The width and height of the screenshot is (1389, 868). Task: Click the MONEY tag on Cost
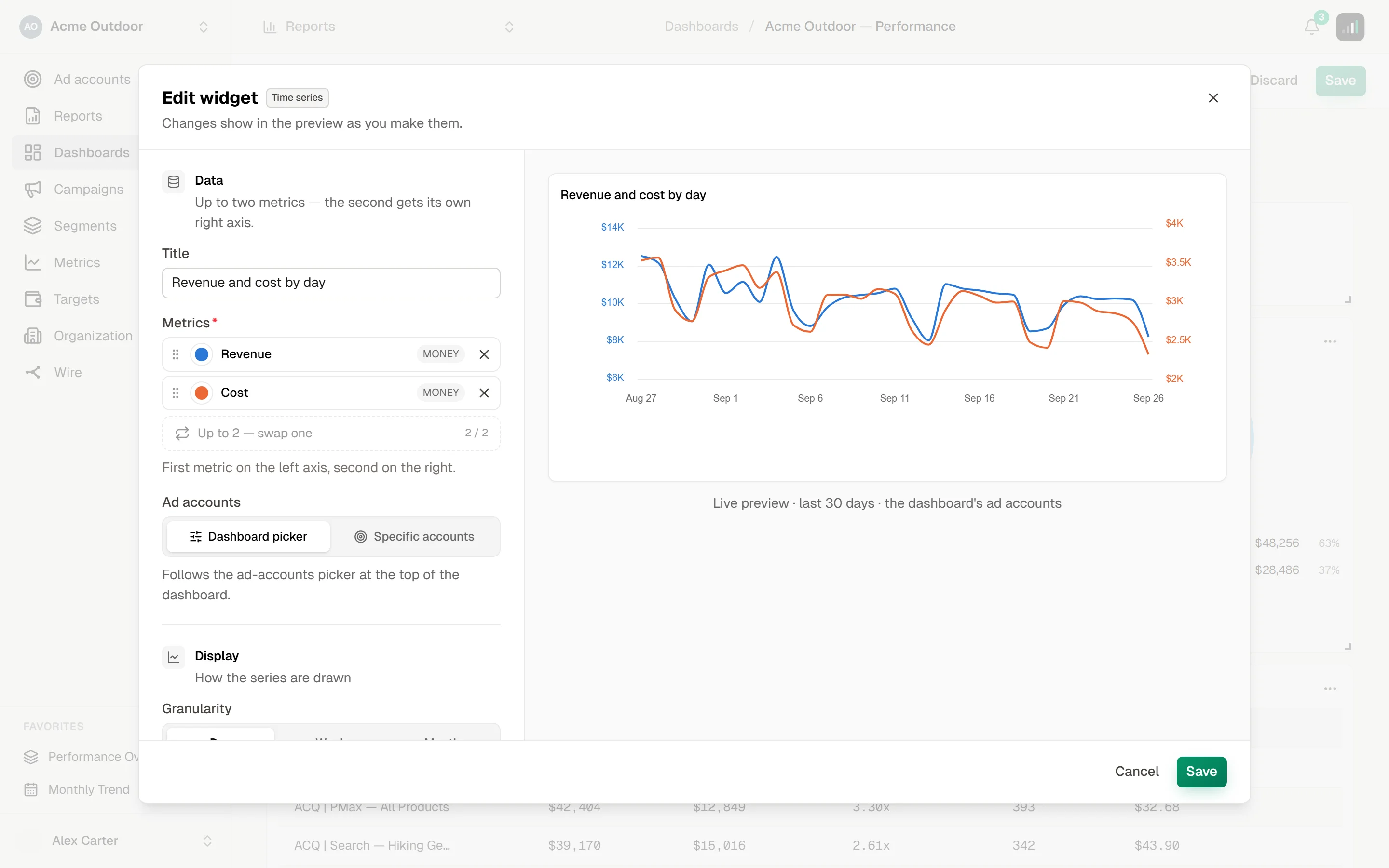(x=441, y=393)
